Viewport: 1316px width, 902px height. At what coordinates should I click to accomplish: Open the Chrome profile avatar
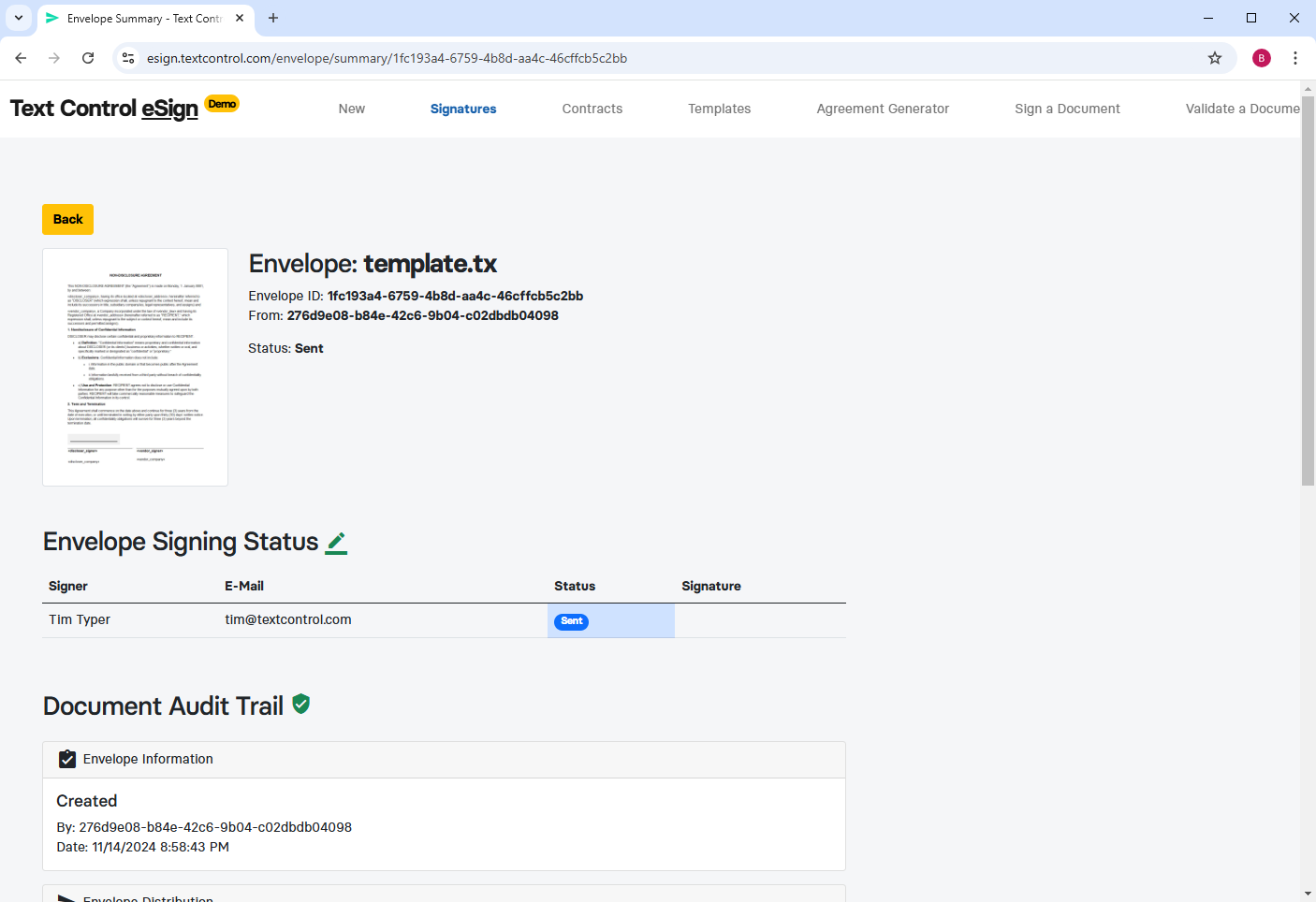pos(1262,58)
